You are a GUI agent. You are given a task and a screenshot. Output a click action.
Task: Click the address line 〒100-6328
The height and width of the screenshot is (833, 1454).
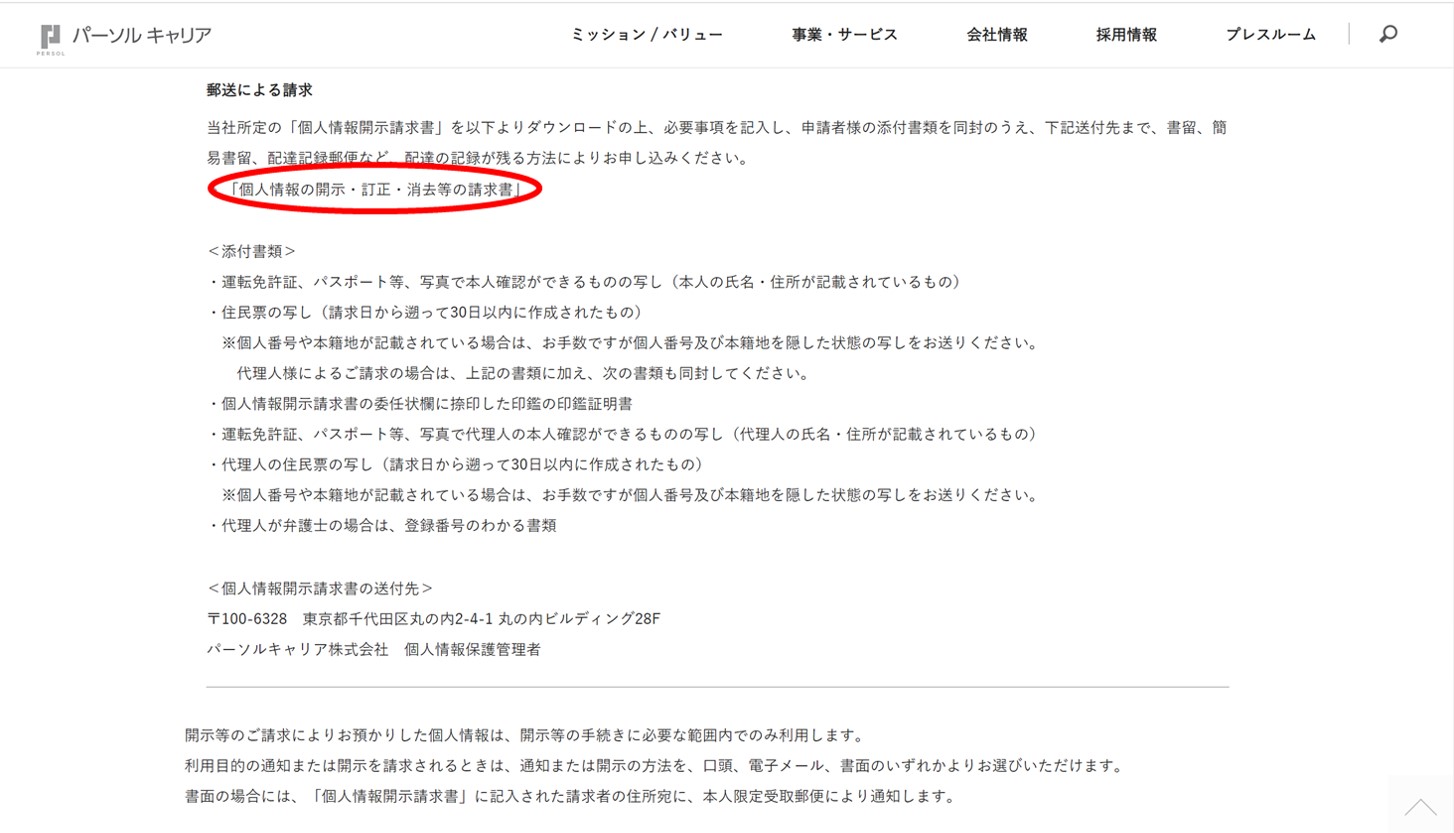click(434, 619)
